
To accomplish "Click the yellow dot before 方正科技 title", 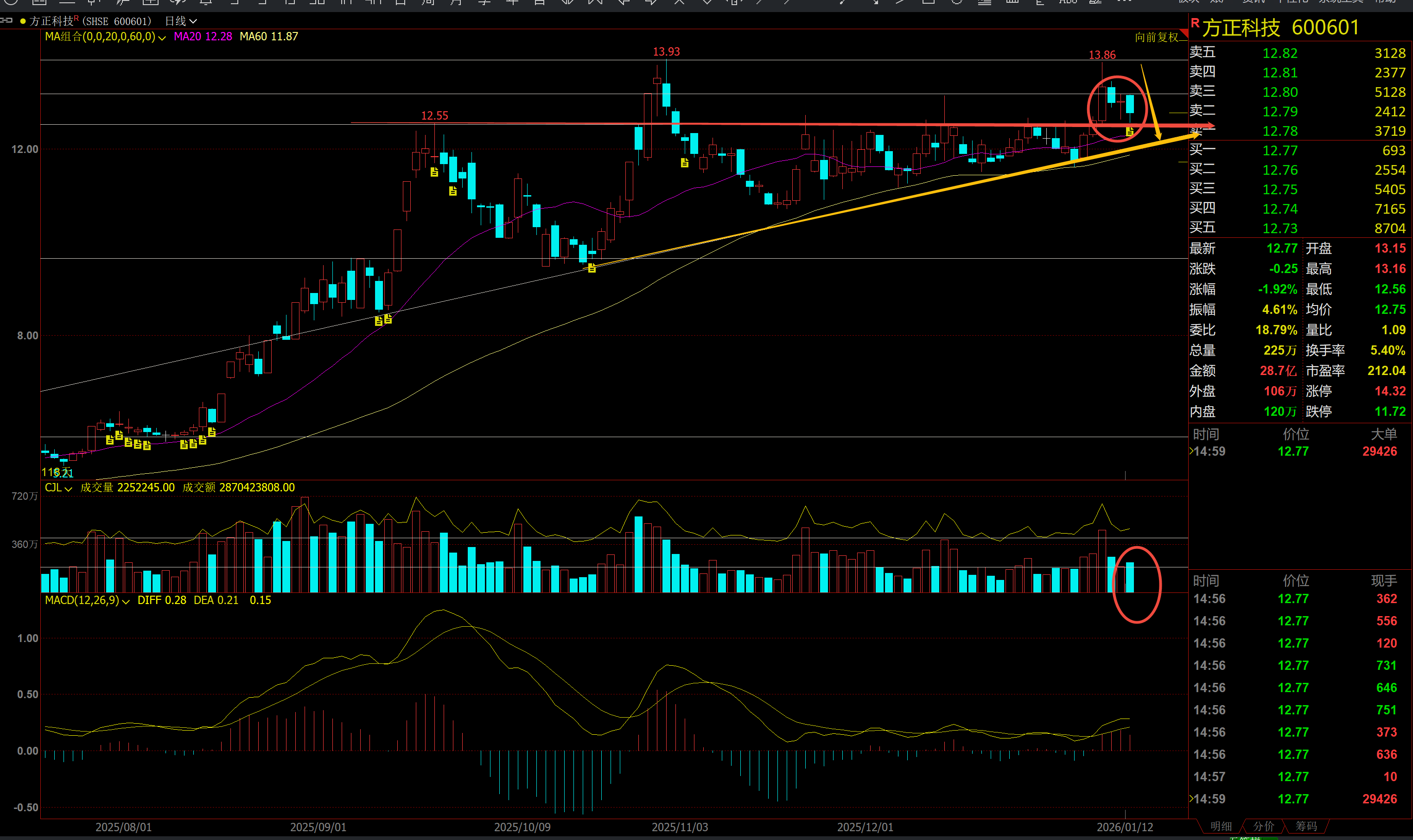I will pyautogui.click(x=23, y=21).
